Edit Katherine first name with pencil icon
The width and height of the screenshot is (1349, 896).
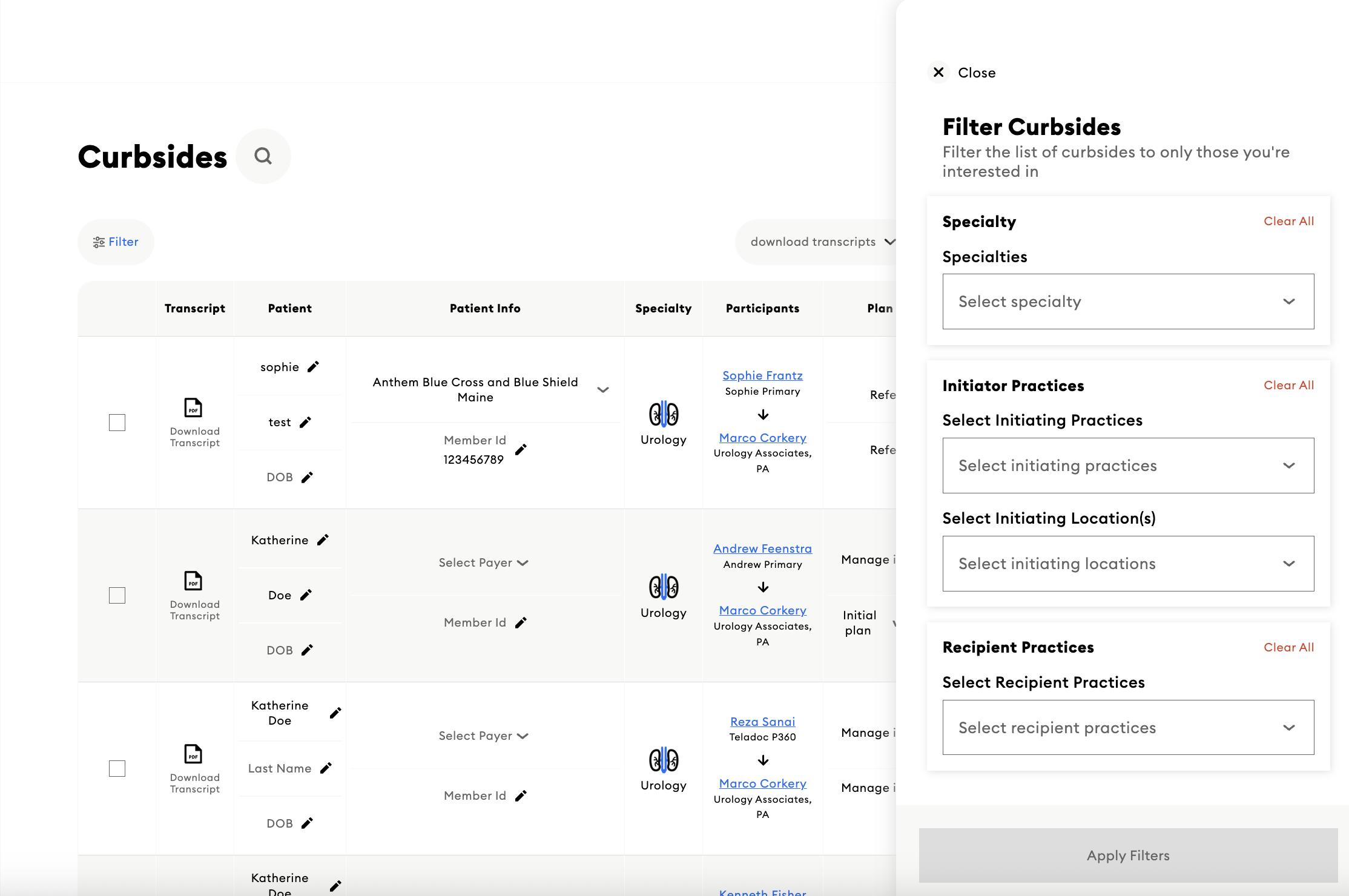tap(323, 540)
